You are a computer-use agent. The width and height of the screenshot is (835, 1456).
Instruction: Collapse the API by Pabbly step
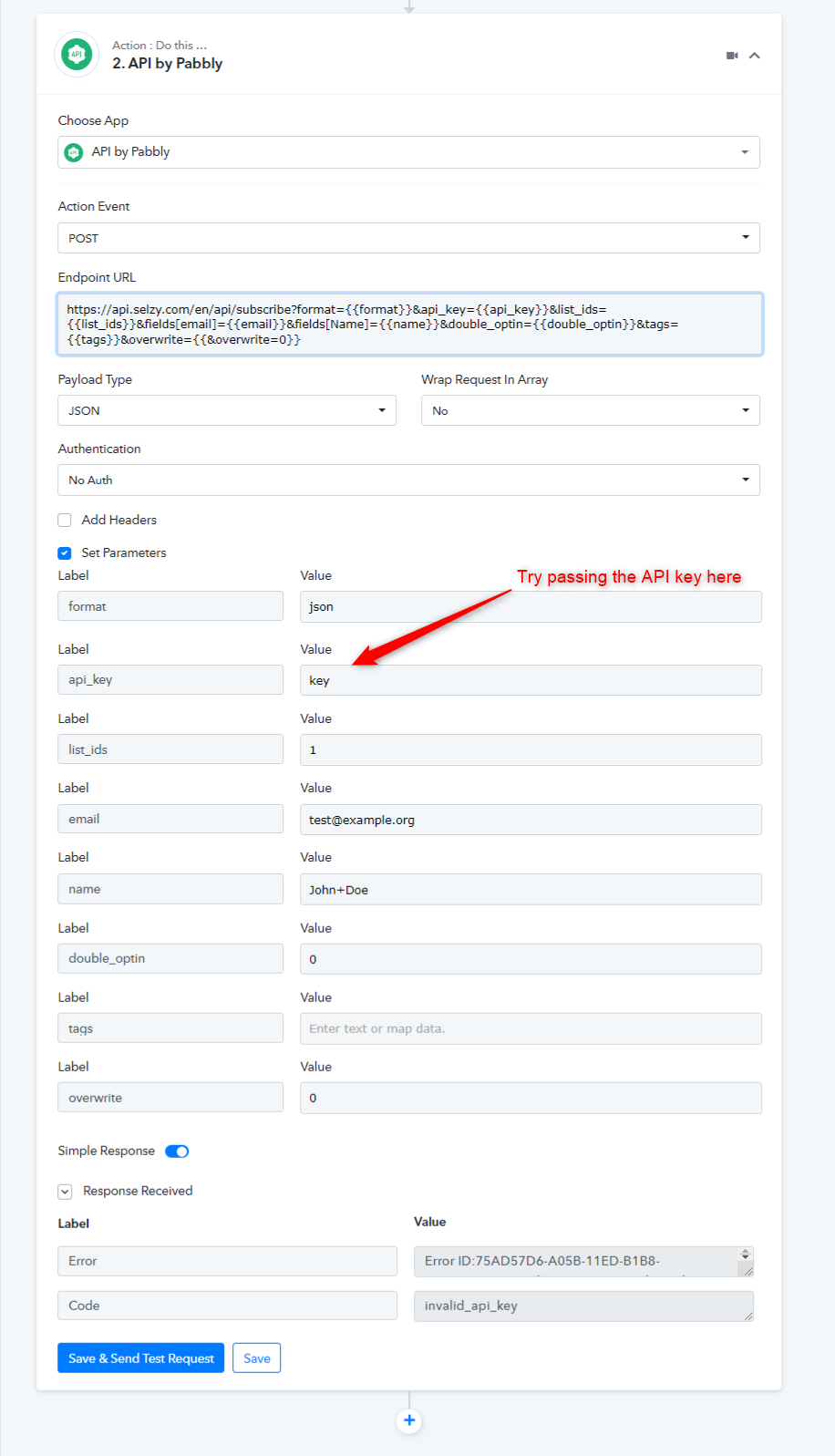755,56
